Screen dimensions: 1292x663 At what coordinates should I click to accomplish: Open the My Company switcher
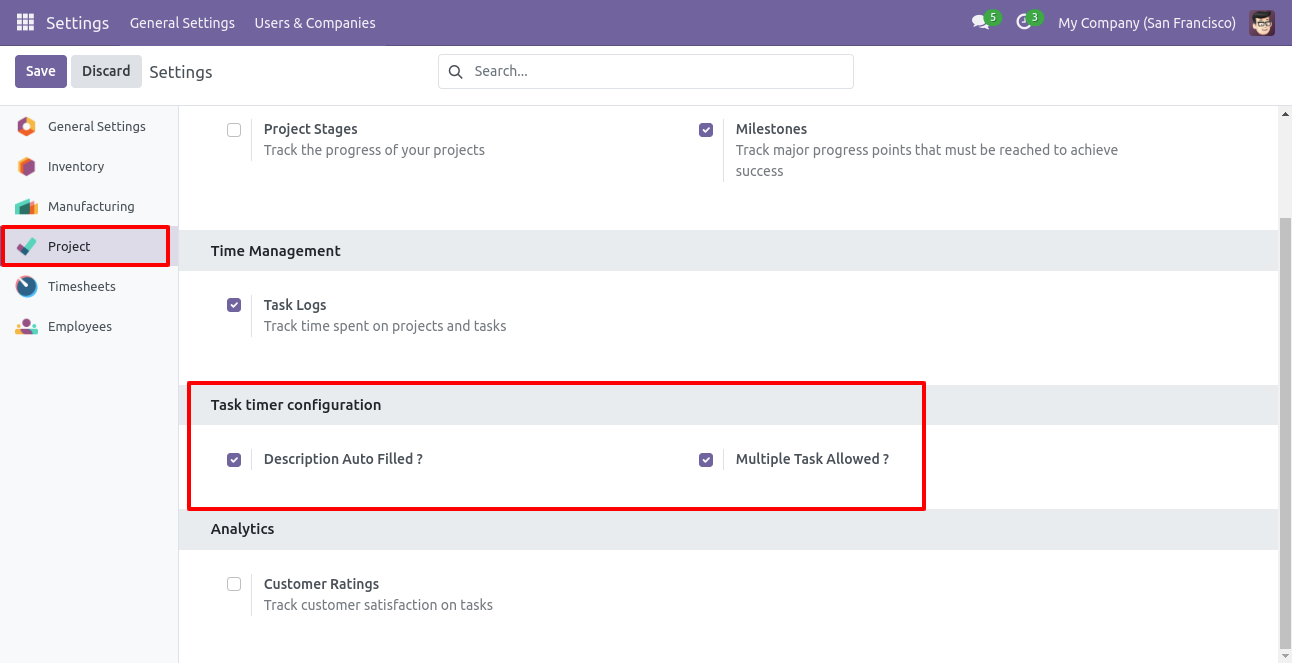point(1146,23)
